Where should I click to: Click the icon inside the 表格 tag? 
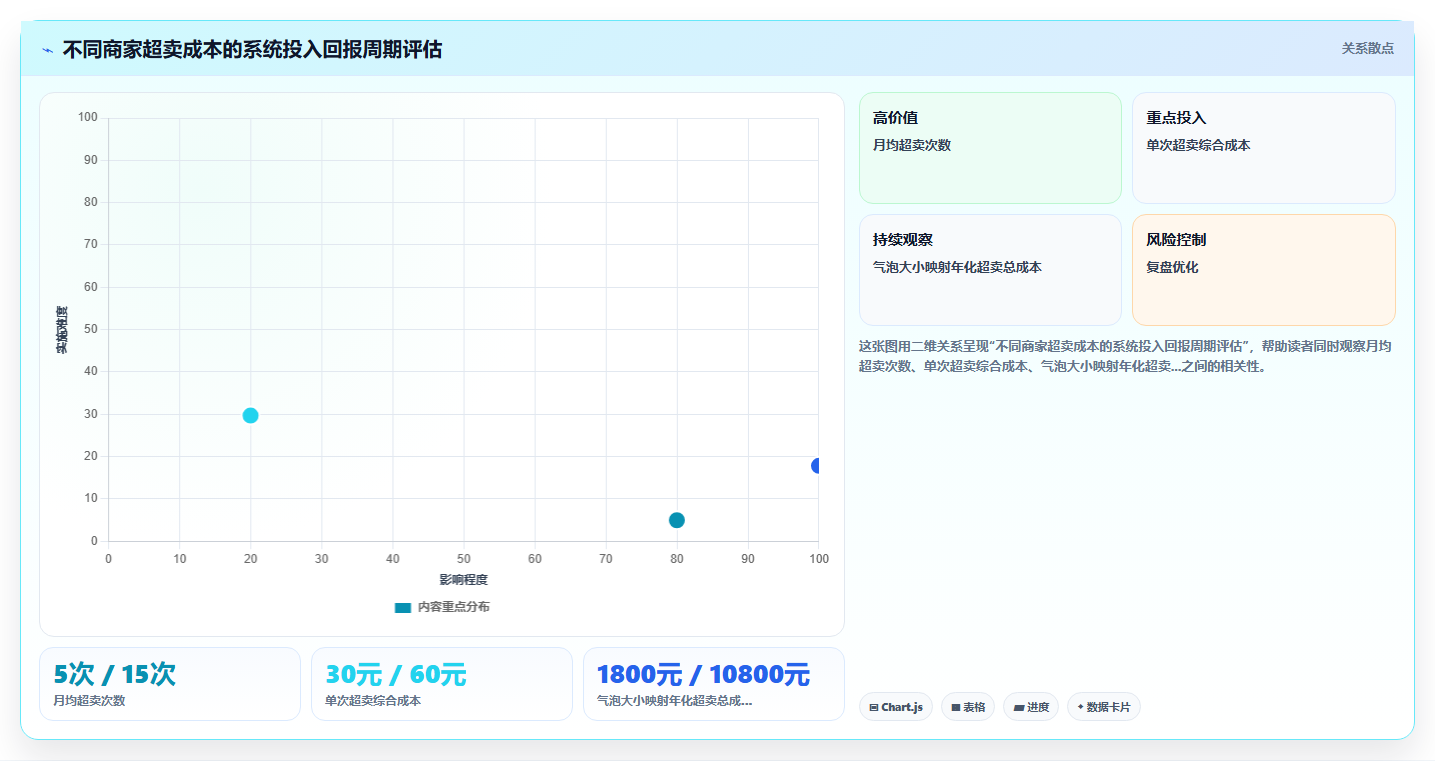point(955,707)
